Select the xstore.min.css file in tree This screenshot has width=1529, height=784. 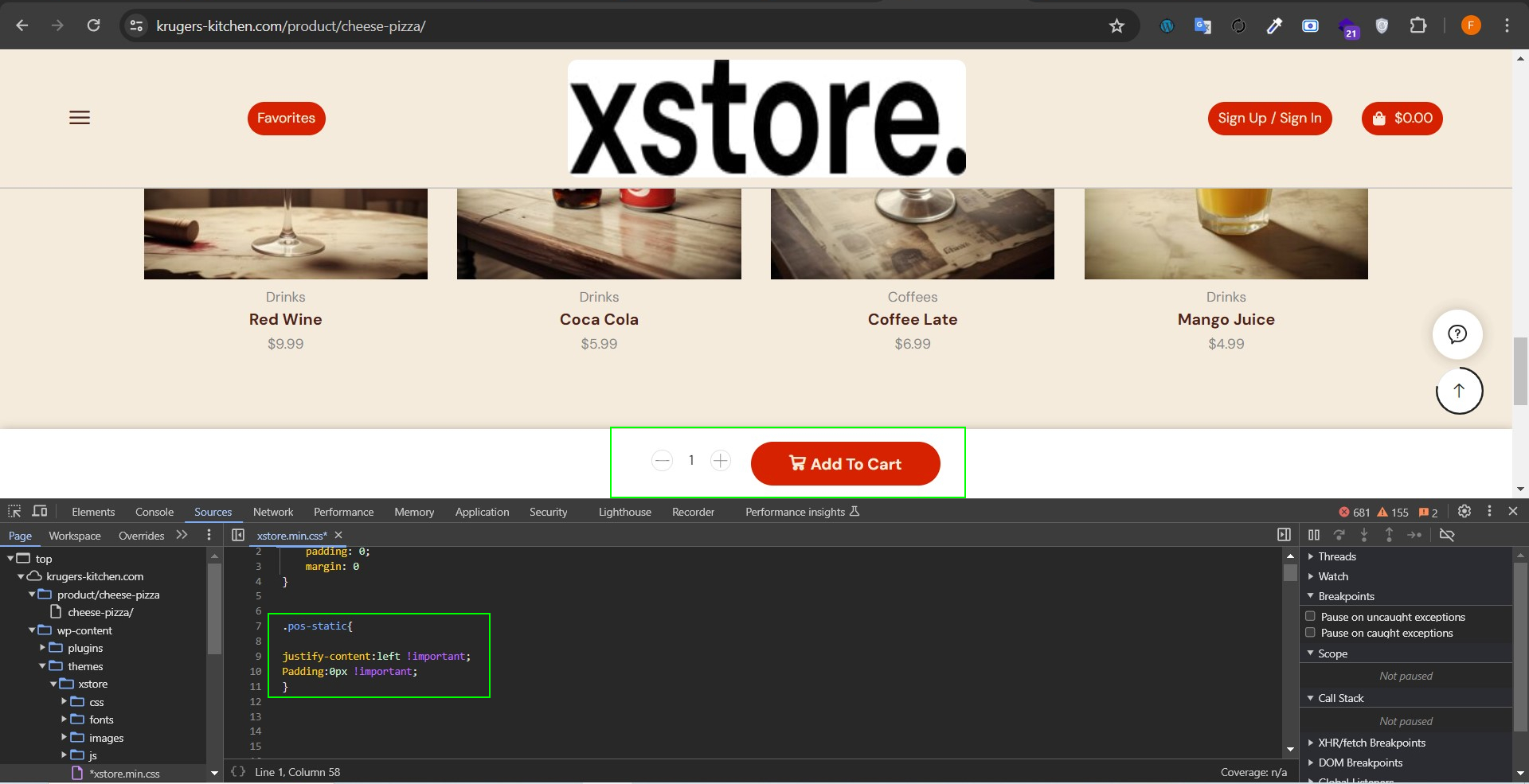click(123, 774)
